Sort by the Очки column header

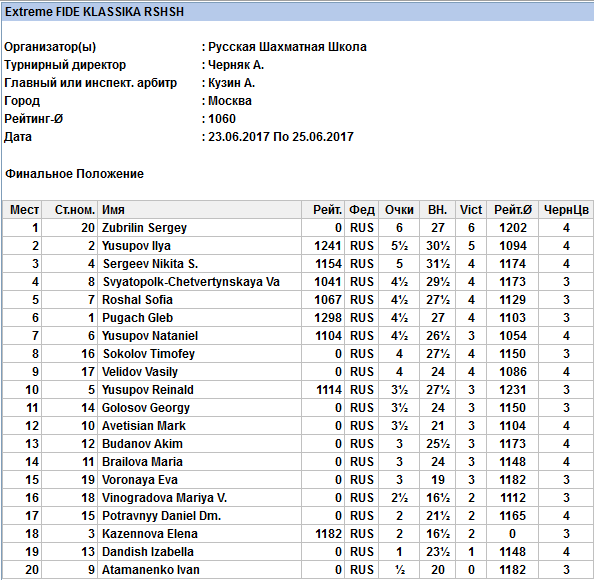[399, 209]
